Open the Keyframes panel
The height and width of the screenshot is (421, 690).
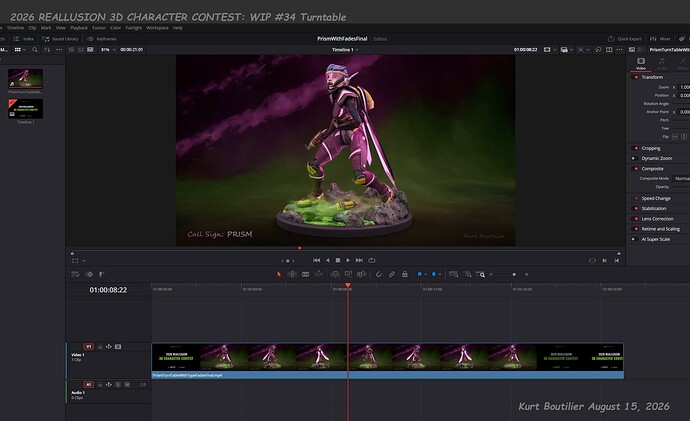(x=102, y=39)
